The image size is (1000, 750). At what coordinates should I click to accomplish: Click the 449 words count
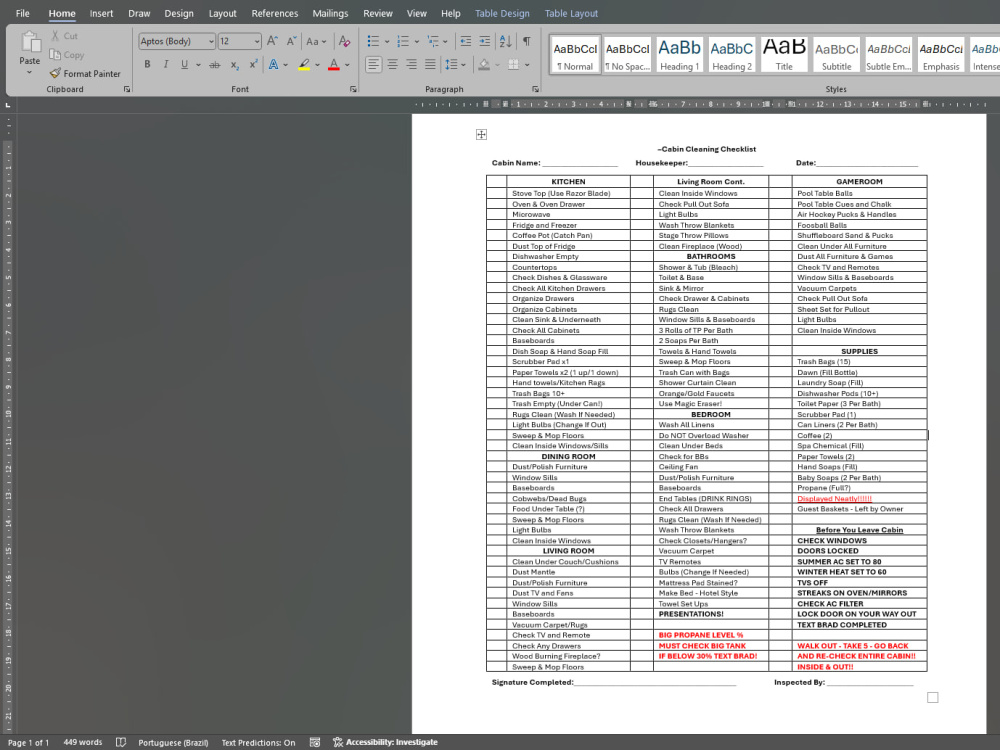(83, 742)
